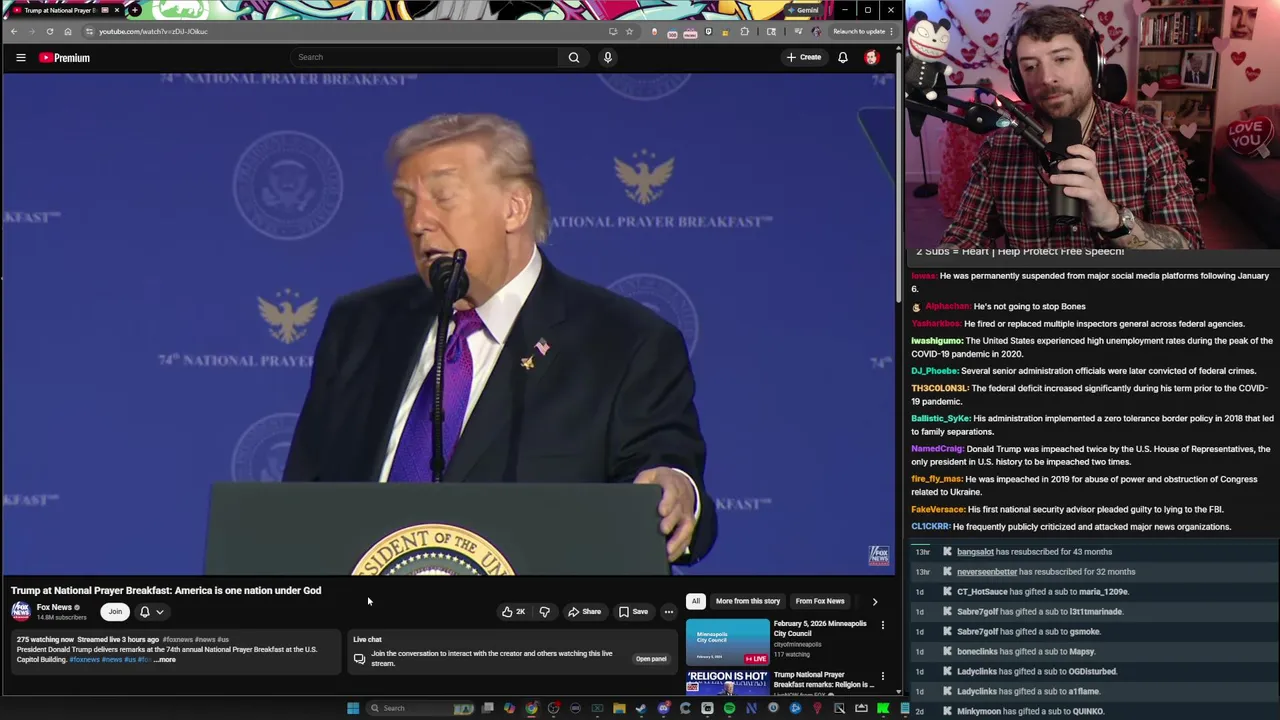Show next filter chips with right chevron
1280x720 pixels.
pyautogui.click(x=875, y=601)
